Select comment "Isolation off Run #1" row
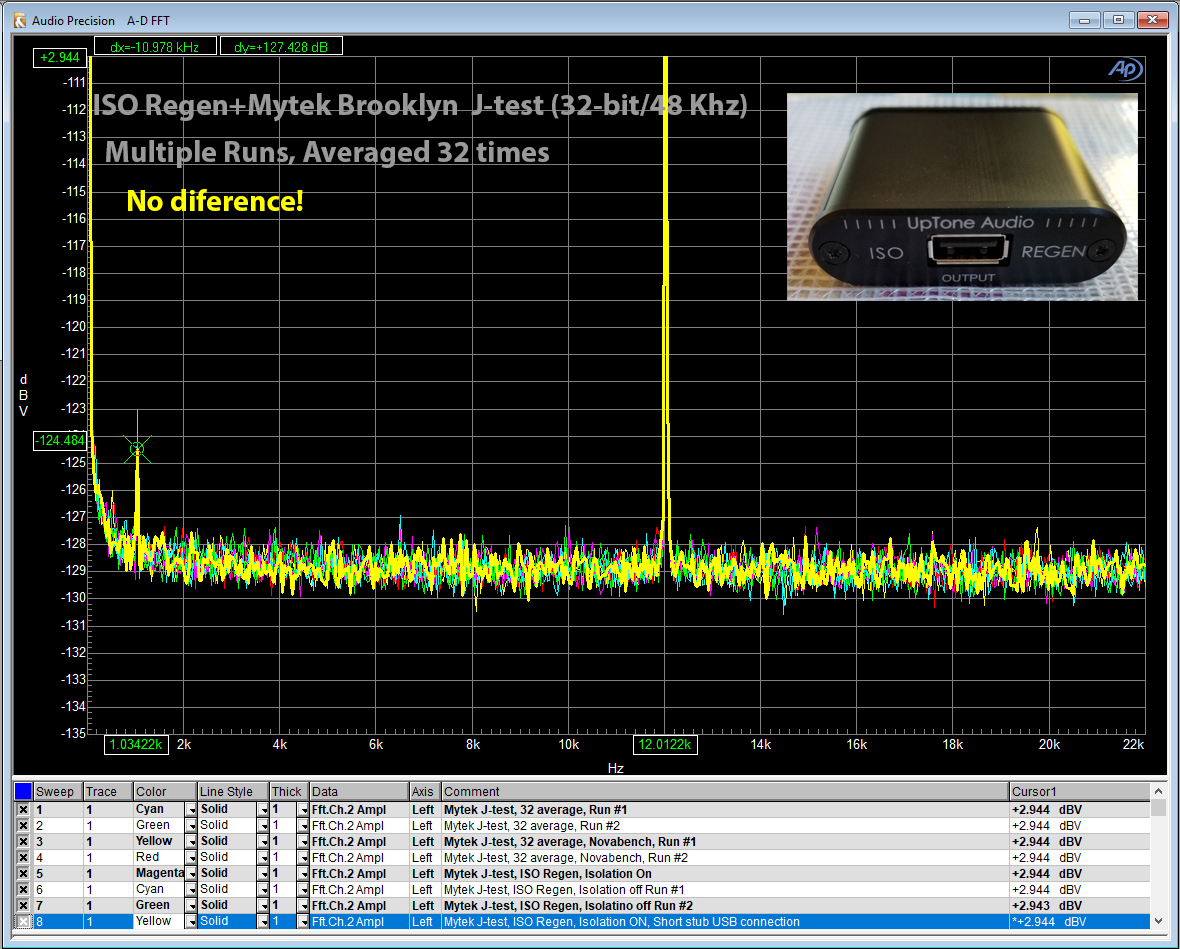The image size is (1180, 949). pos(564,890)
